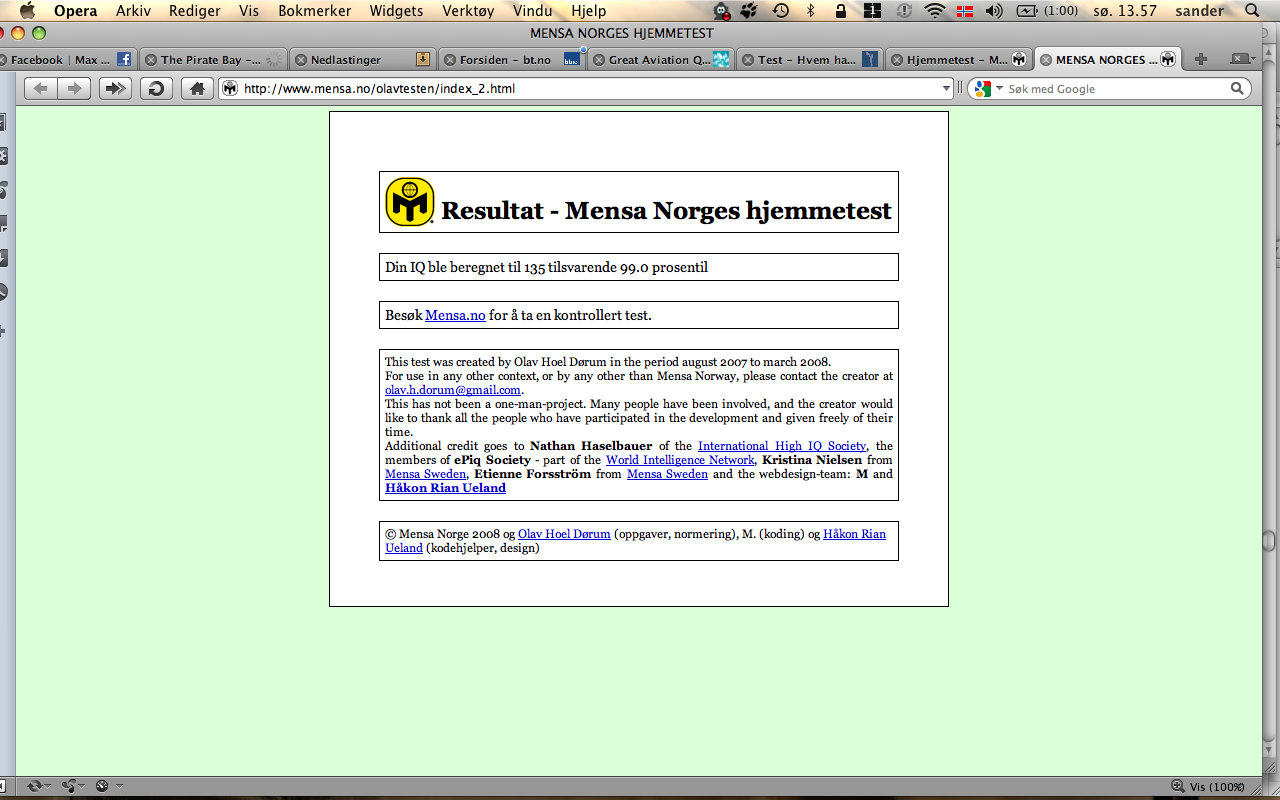This screenshot has height=800, width=1280.
Task: Open Spotlight search in the menu bar
Action: tap(1252, 11)
